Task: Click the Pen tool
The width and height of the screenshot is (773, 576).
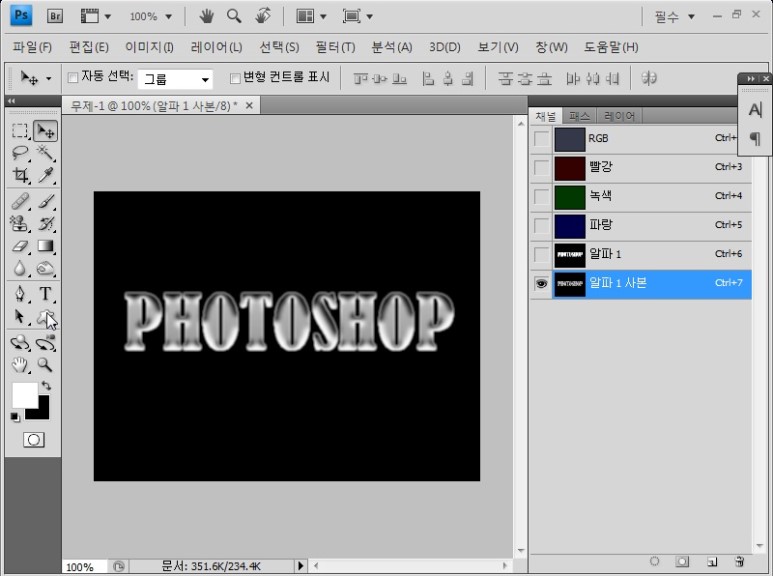Action: [19, 294]
